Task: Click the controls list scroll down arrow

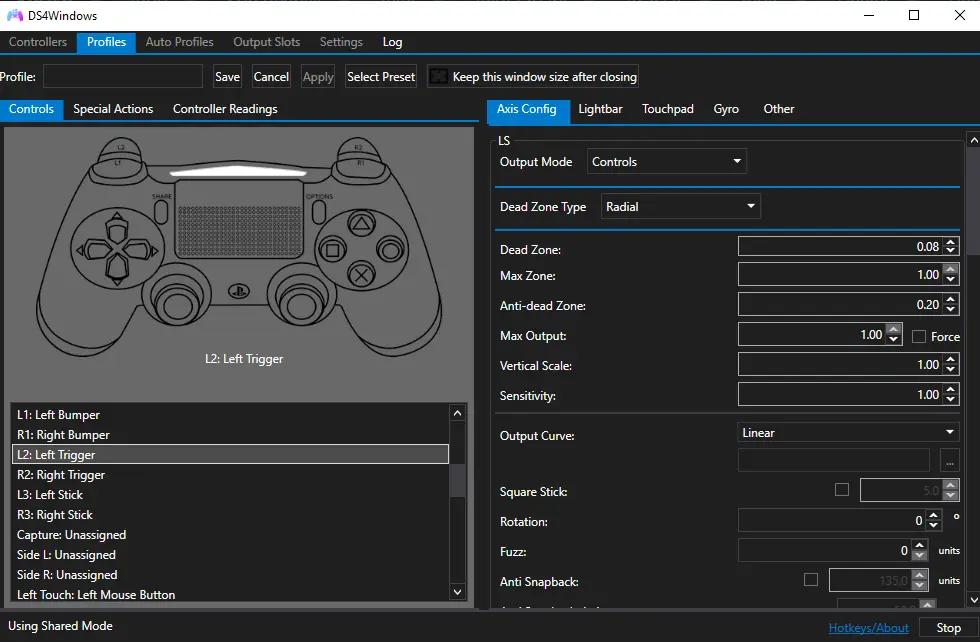Action: tap(458, 591)
